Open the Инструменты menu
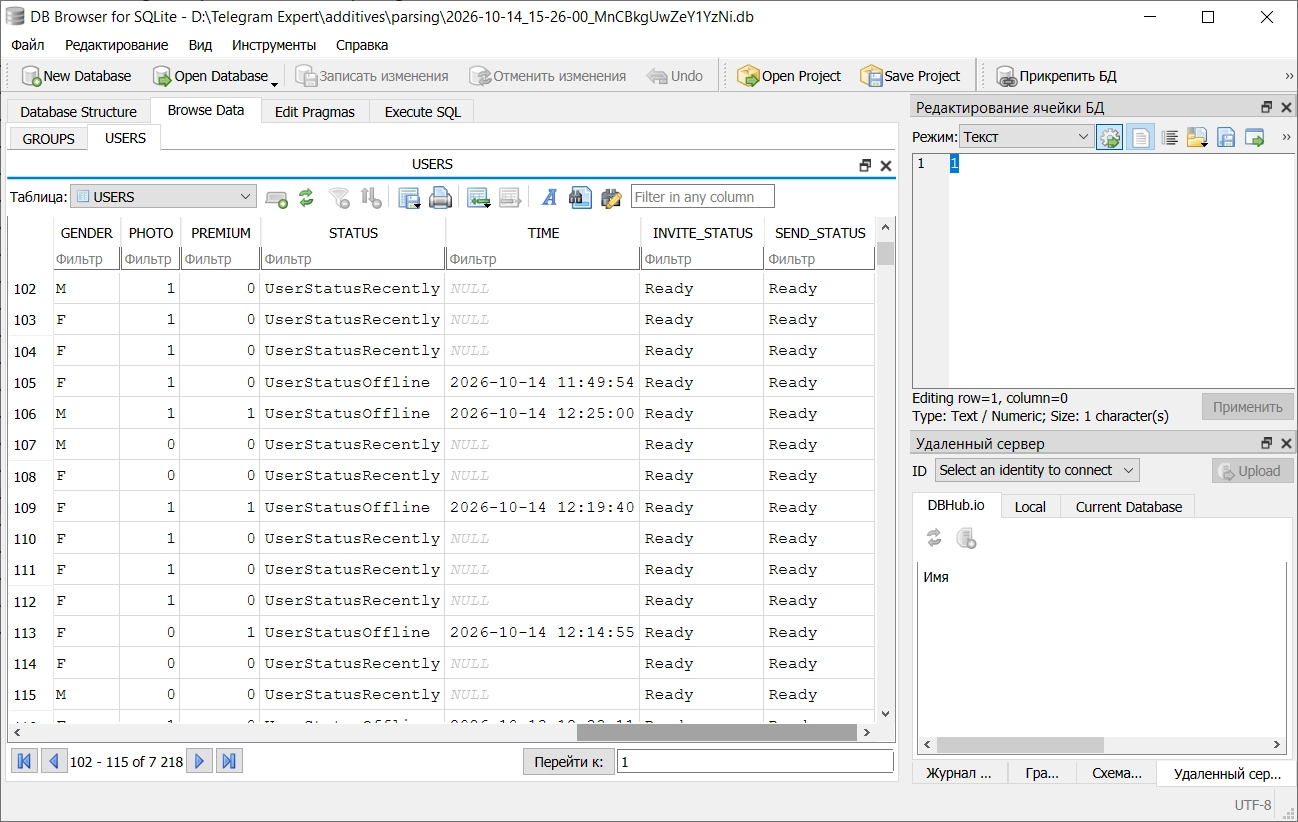This screenshot has height=822, width=1298. coord(274,45)
